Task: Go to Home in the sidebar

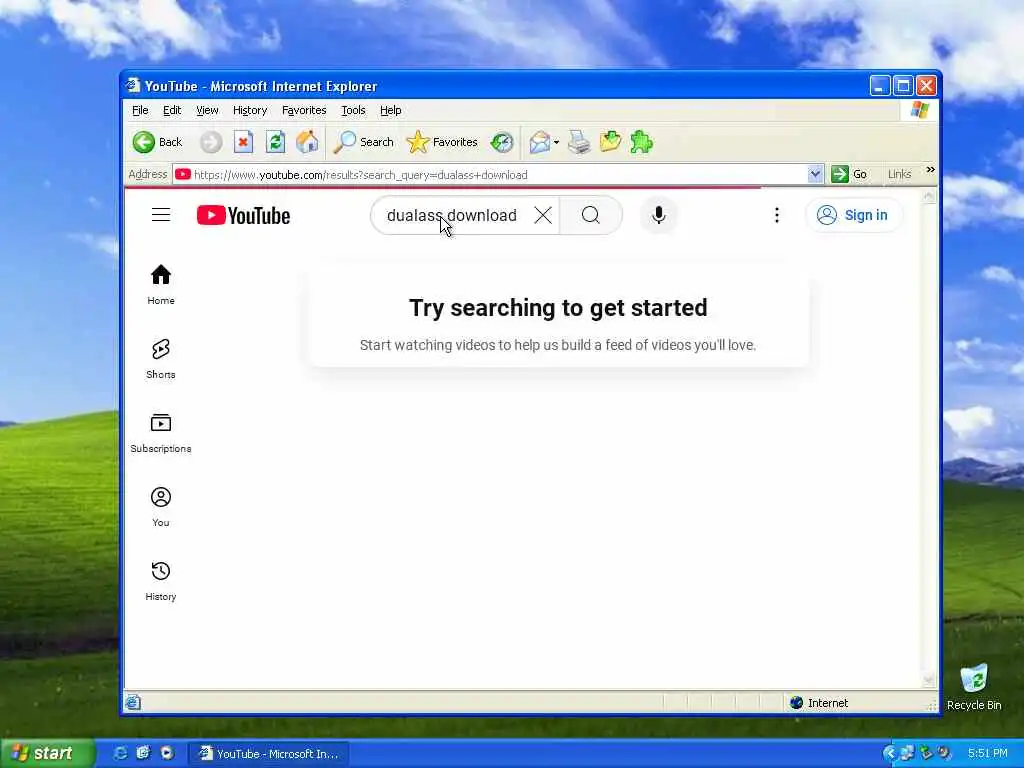Action: 161,285
